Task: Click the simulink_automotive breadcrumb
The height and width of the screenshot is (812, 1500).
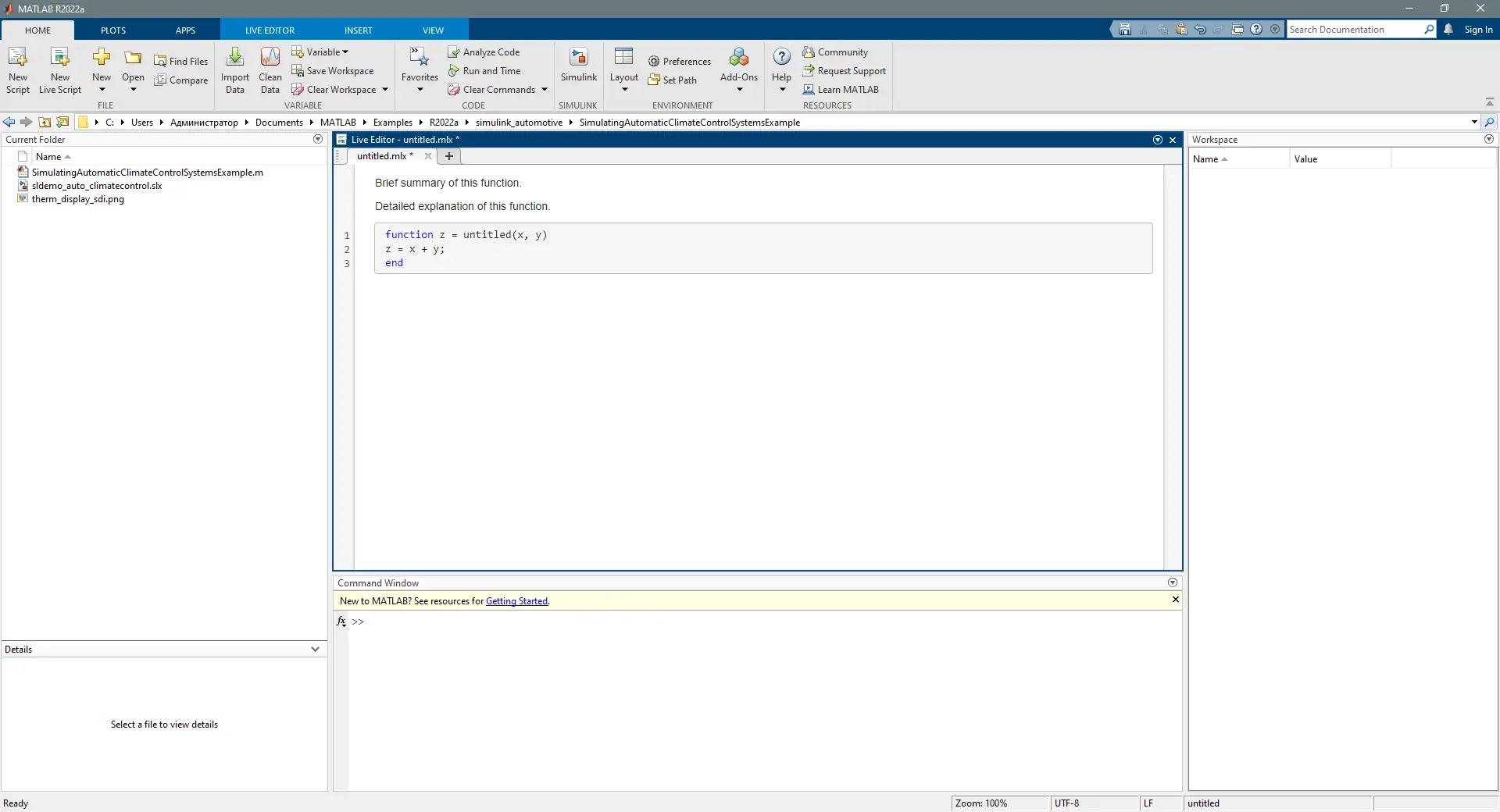Action: tap(519, 122)
